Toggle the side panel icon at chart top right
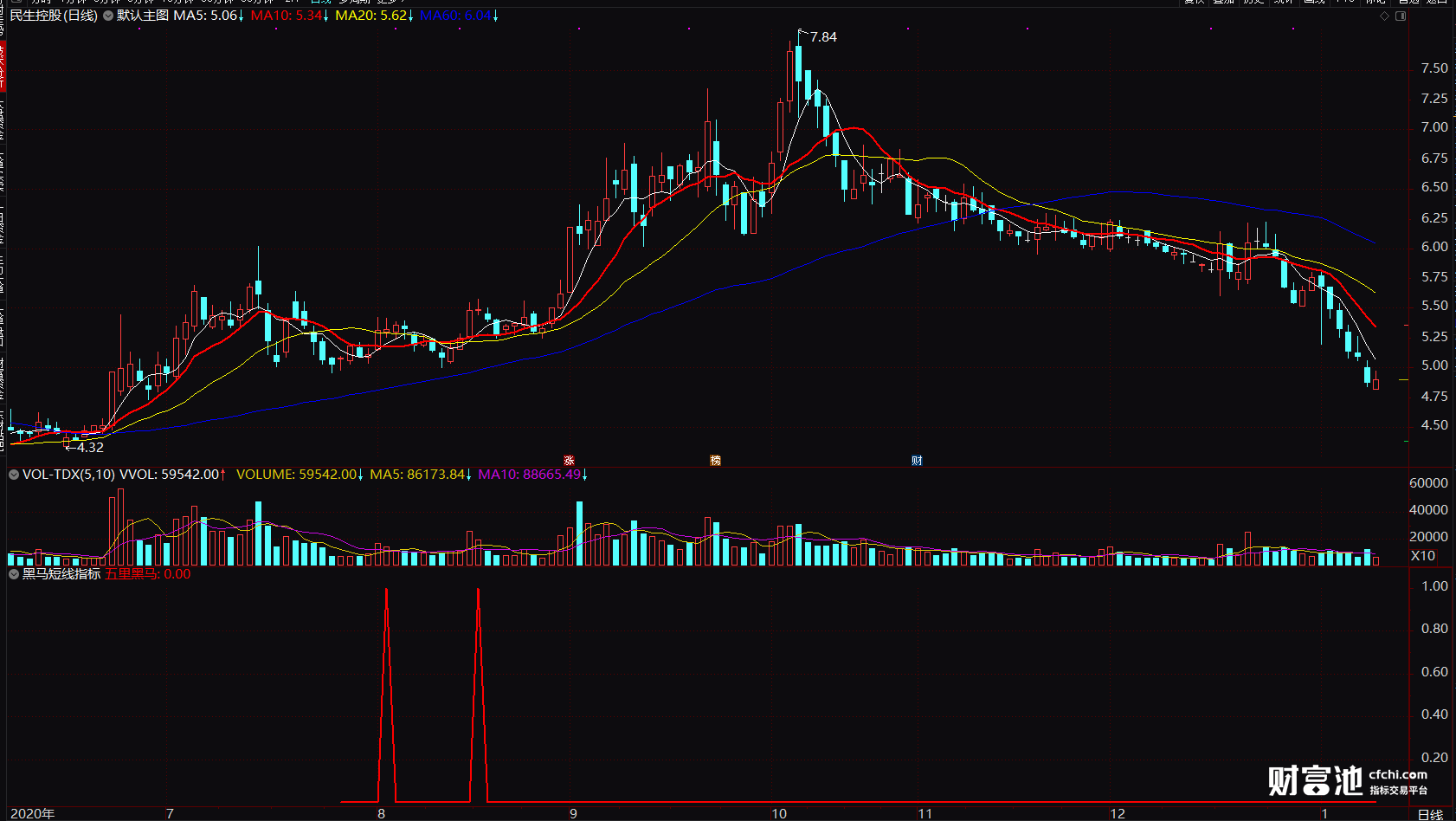The width and height of the screenshot is (1456, 821). pos(1401,16)
